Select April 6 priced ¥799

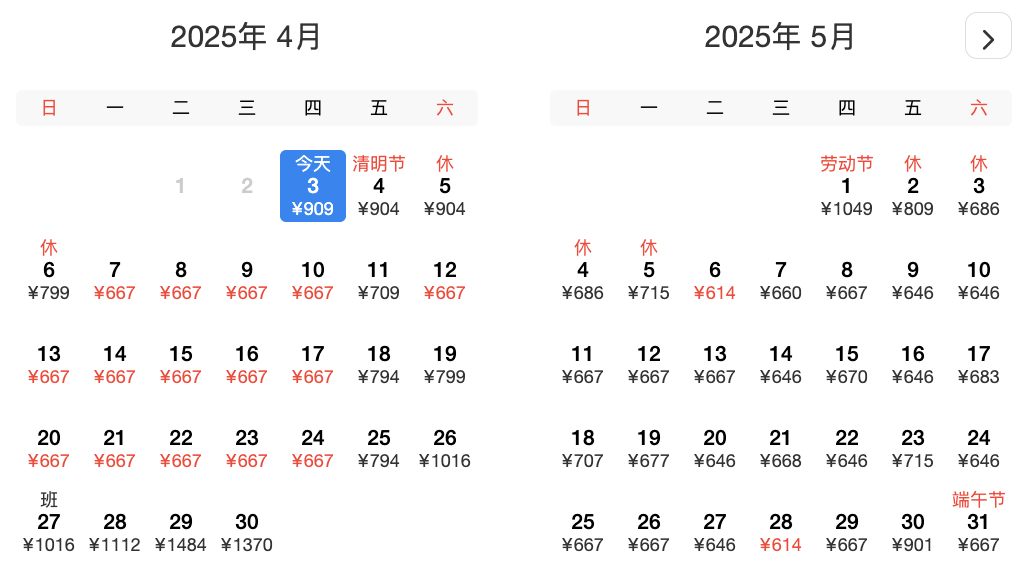49,270
